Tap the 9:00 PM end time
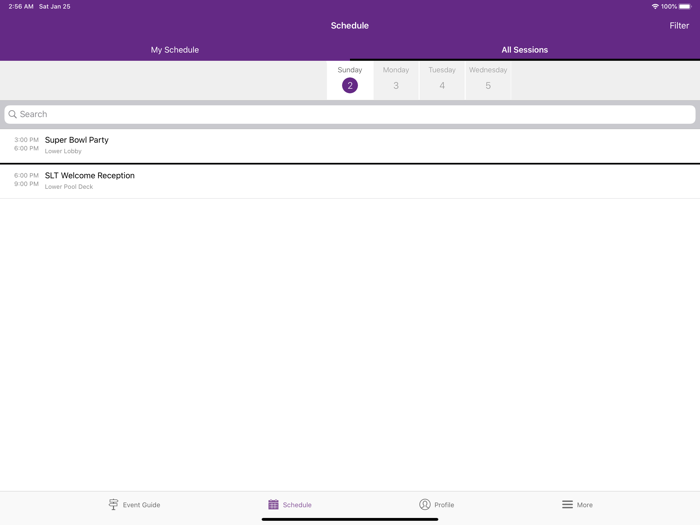Viewport: 700px width, 525px height. click(x=26, y=184)
